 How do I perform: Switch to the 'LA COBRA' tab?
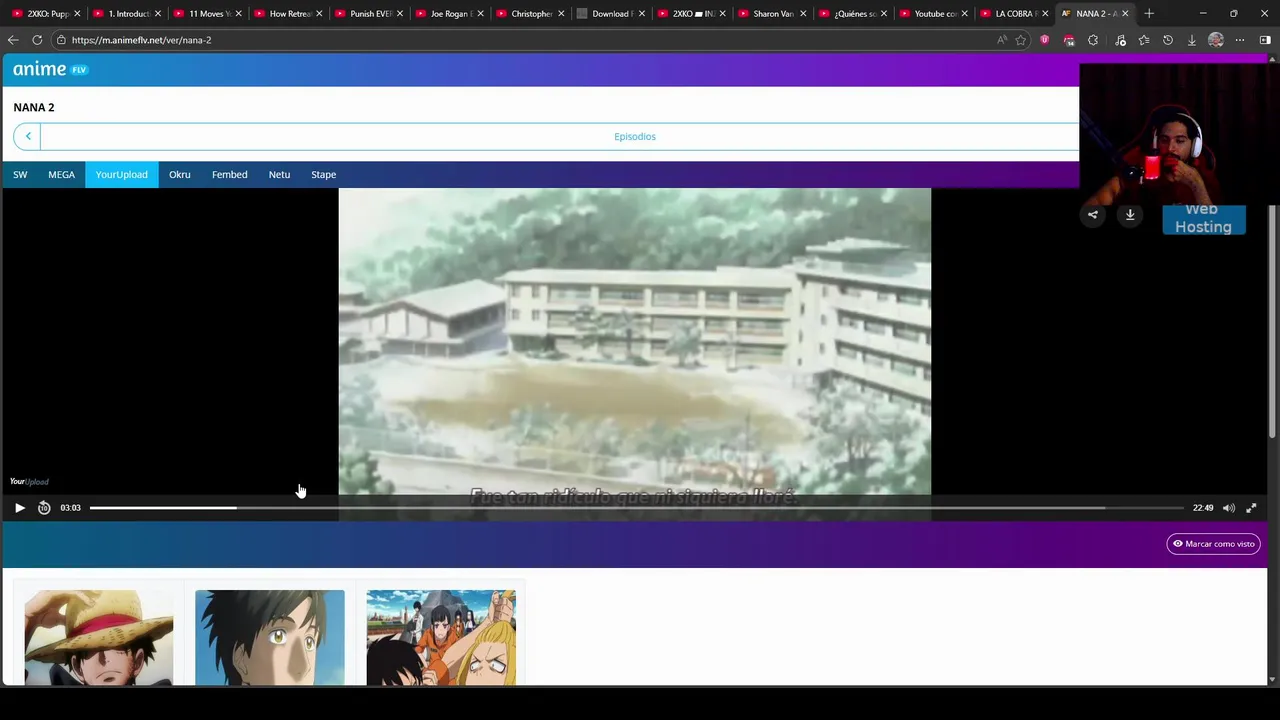coord(1014,14)
